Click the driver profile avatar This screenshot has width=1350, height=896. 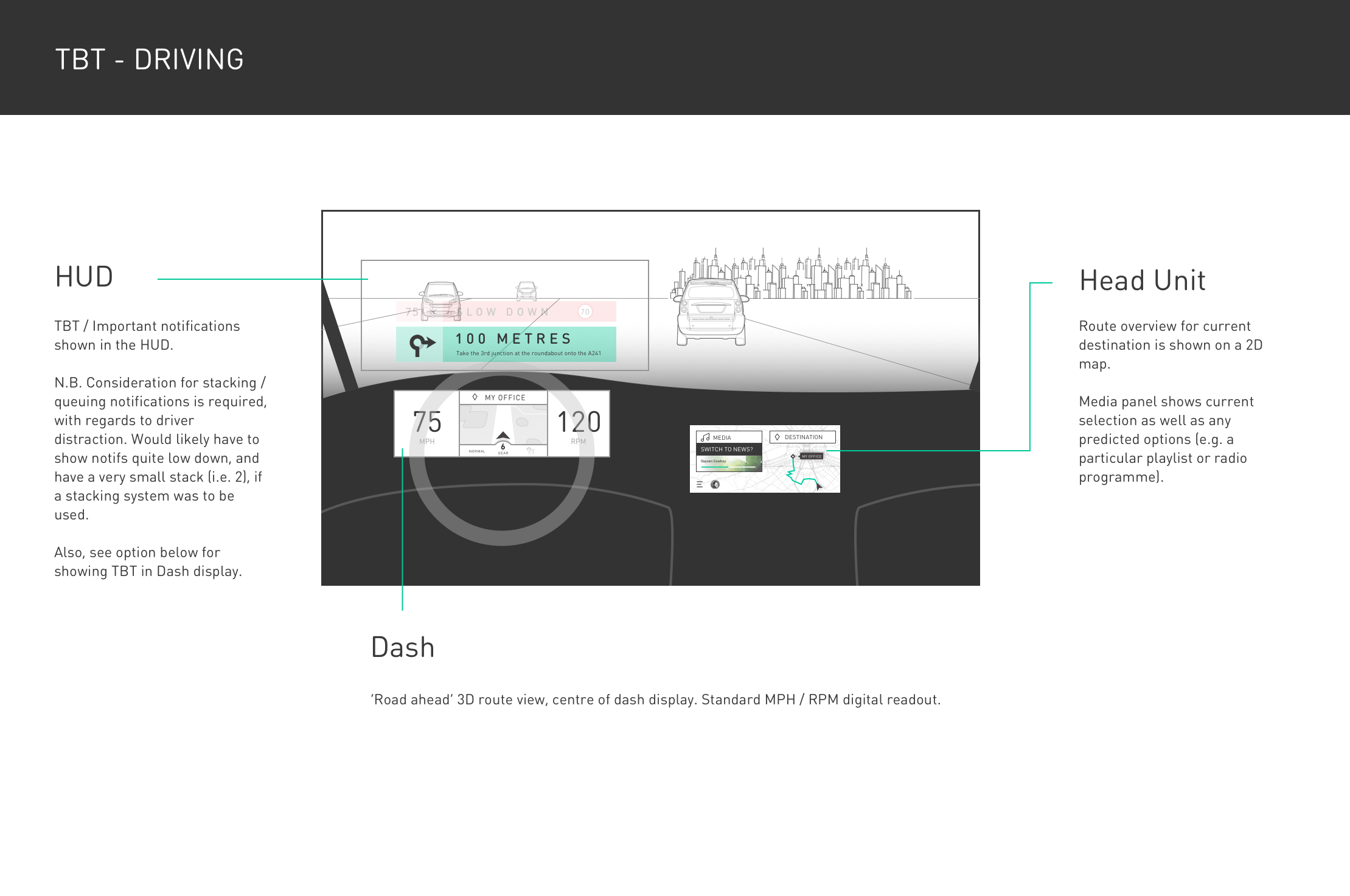coord(715,485)
